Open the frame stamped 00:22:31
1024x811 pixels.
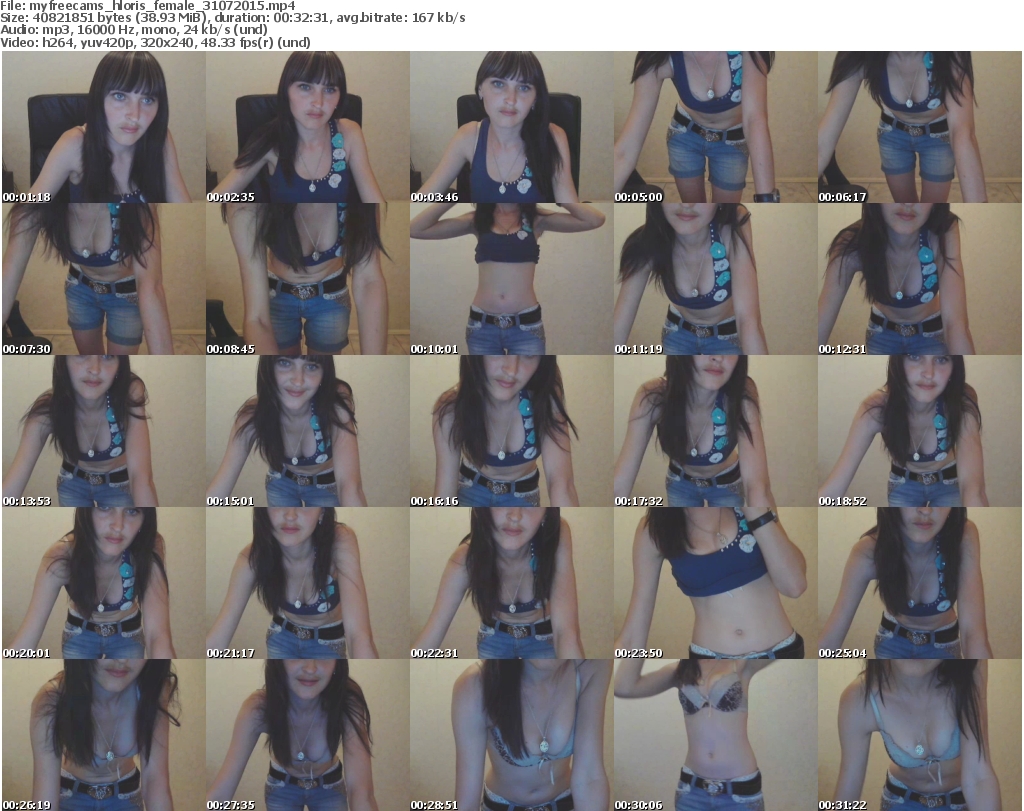(x=511, y=583)
